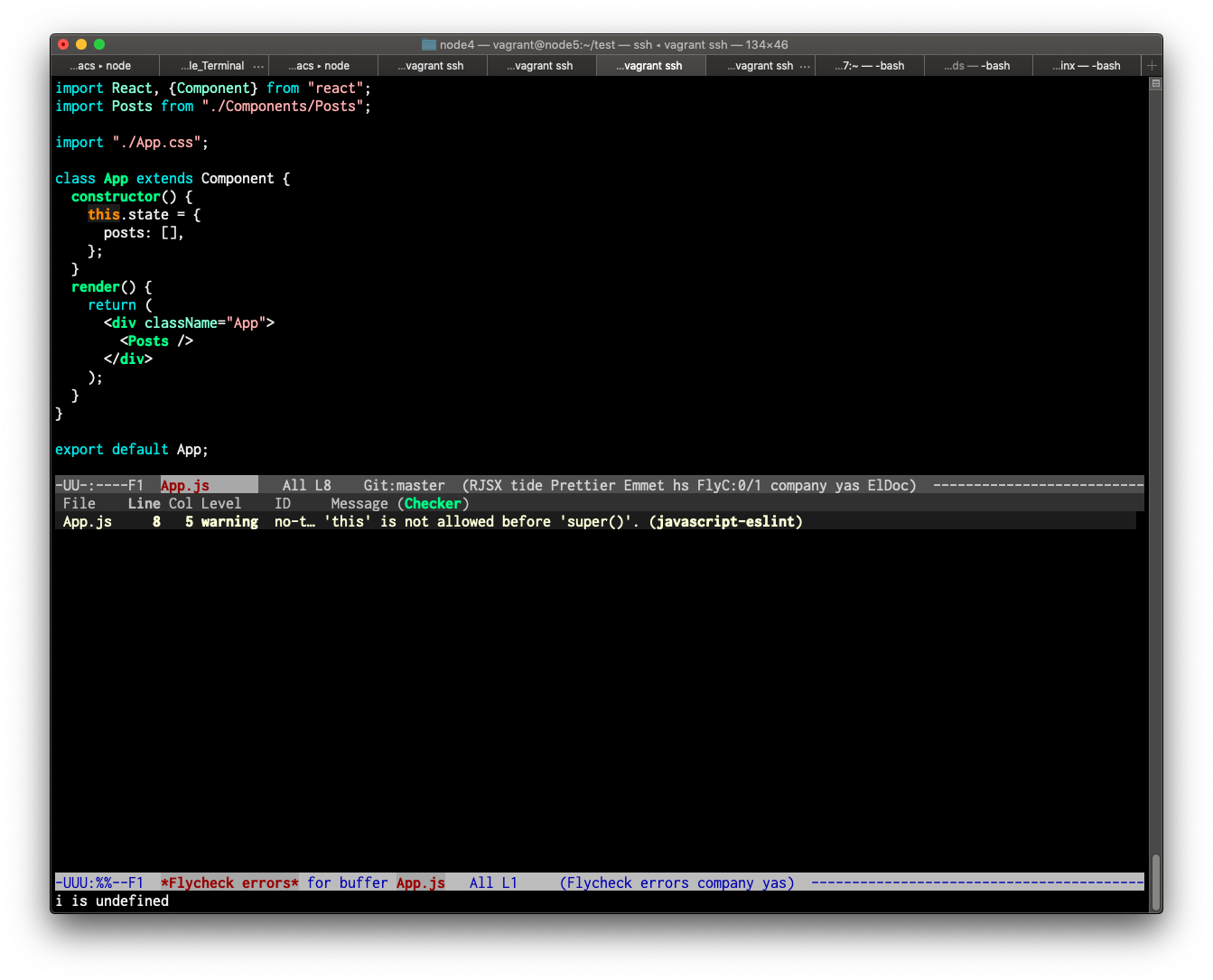
Task: Click the tide mode indicator
Action: [x=529, y=485]
